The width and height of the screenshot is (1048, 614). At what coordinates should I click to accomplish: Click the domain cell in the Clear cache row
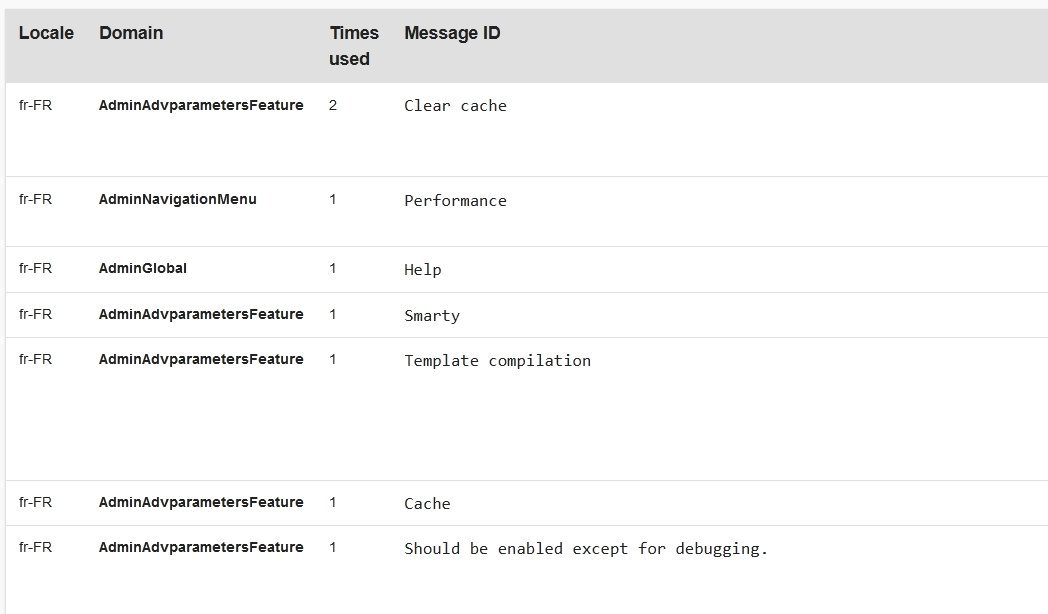coord(201,105)
